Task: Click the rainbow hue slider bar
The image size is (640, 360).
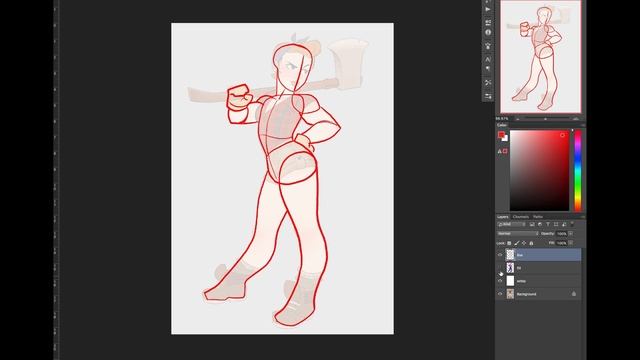Action: point(578,171)
